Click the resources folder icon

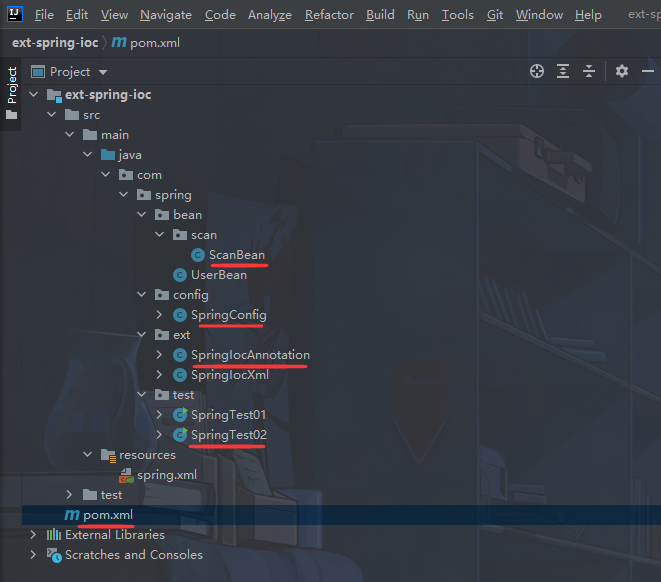(108, 456)
